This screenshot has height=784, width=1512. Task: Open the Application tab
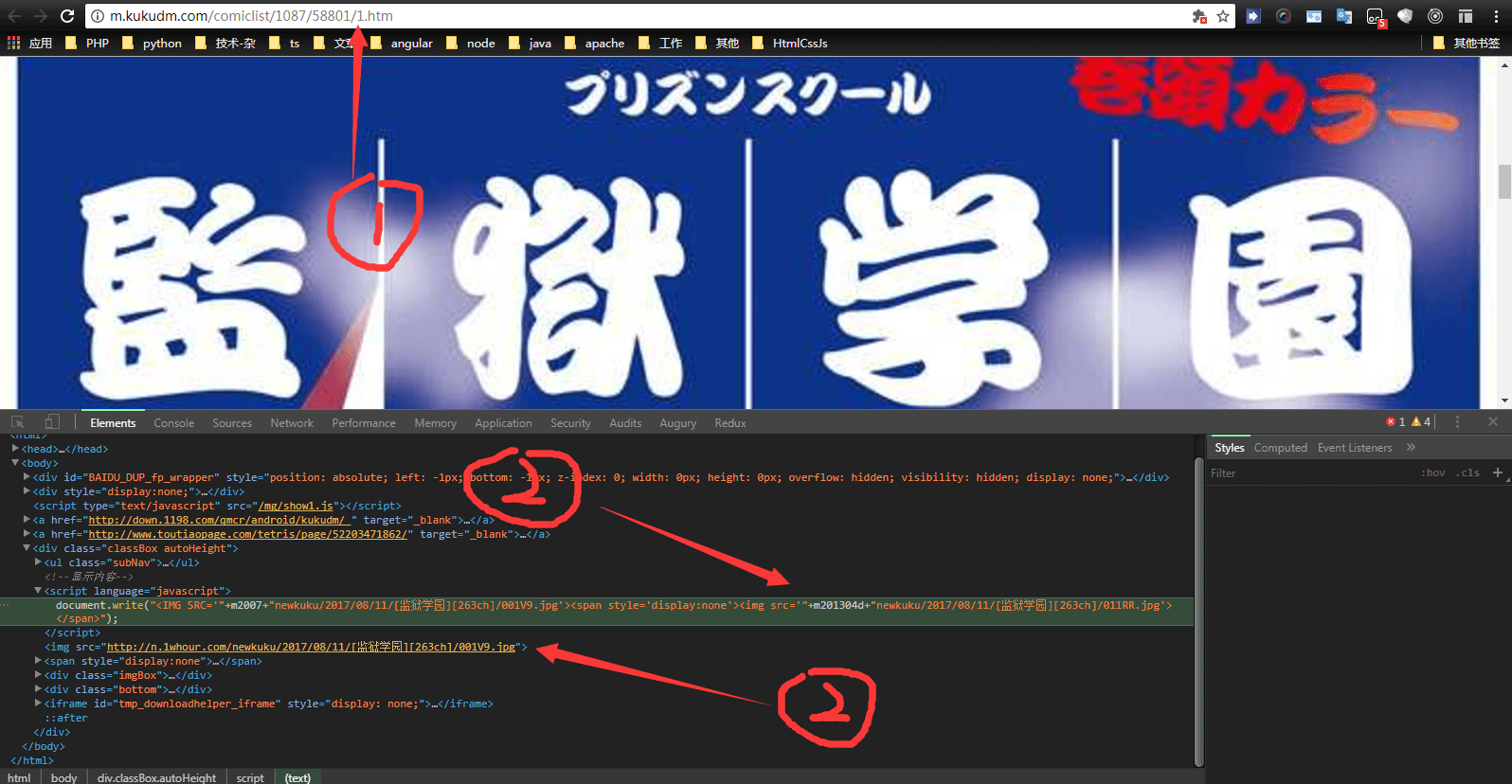coord(503,423)
